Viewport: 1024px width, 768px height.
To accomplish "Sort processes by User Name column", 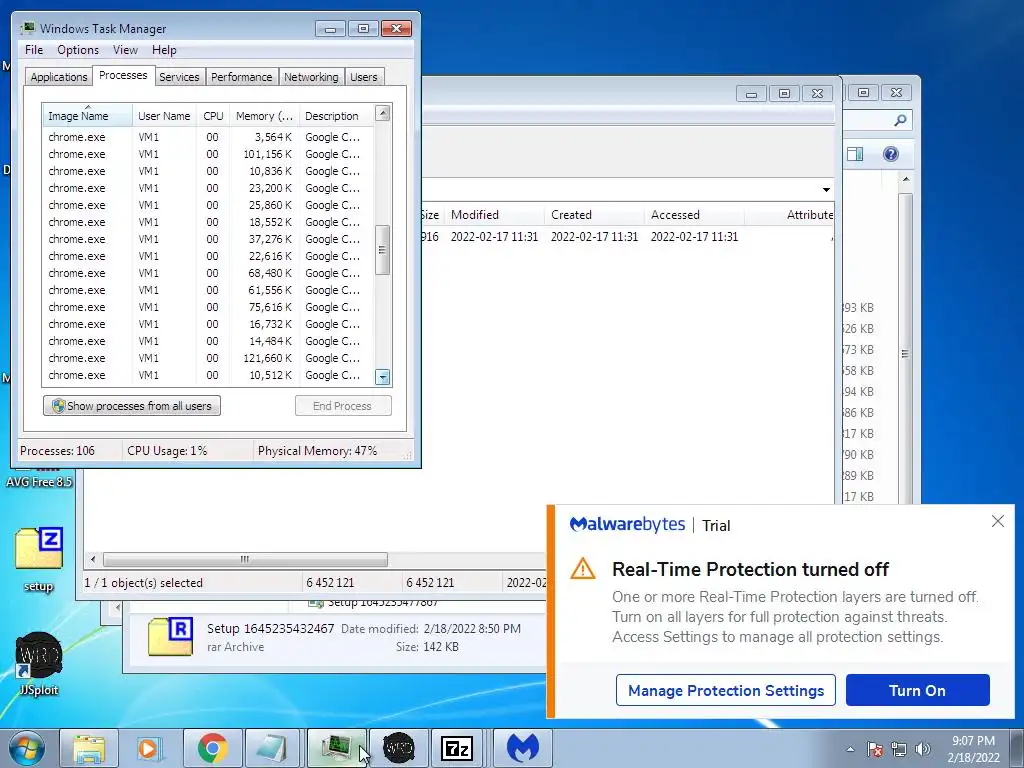I will click(164, 116).
